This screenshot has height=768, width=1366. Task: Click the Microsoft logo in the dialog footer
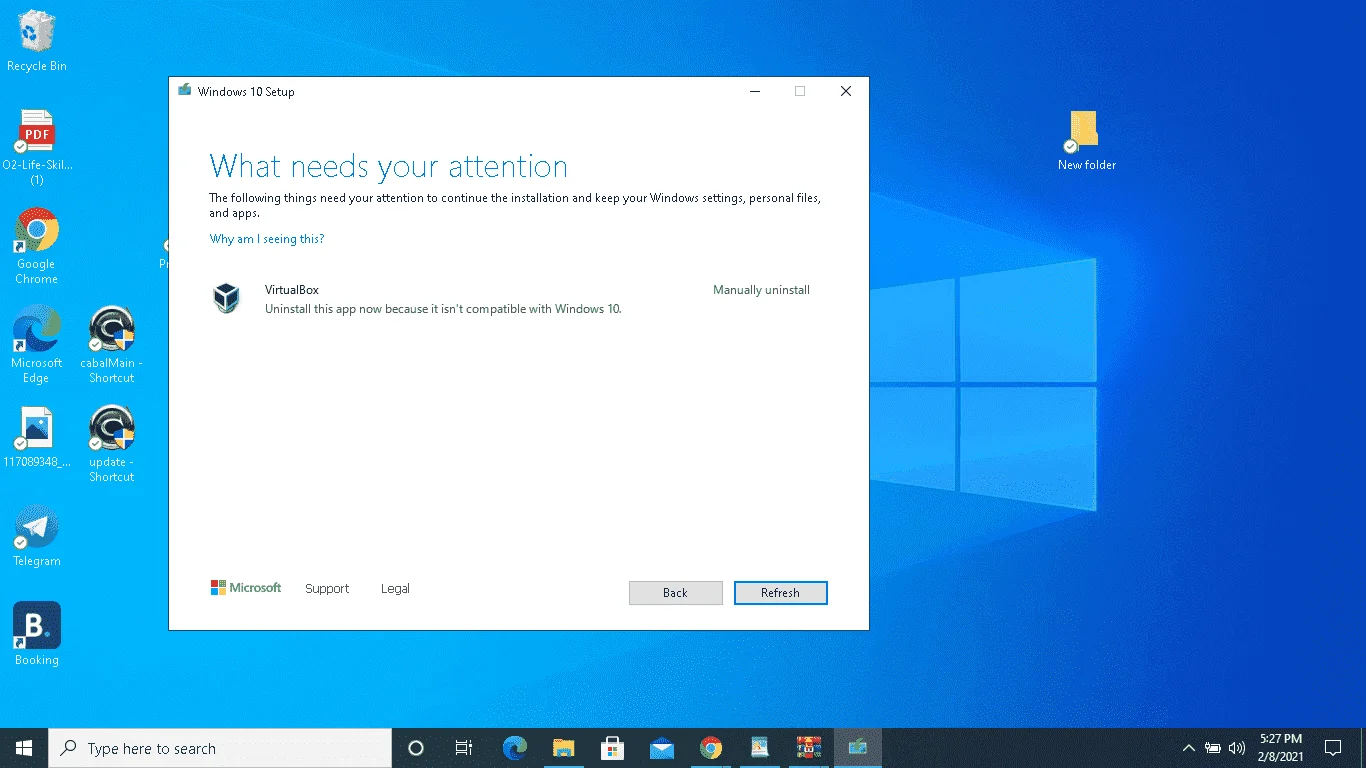coord(246,588)
